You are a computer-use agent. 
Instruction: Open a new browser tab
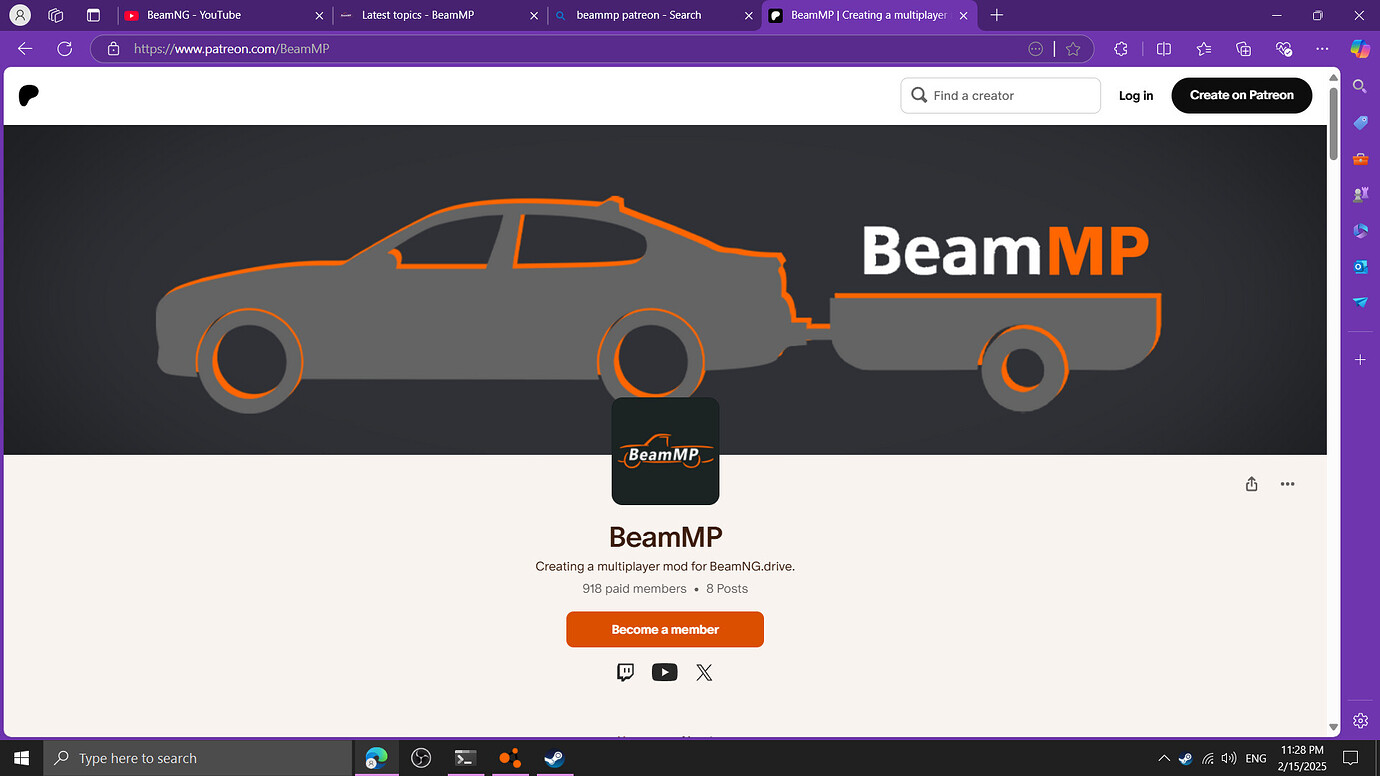996,15
